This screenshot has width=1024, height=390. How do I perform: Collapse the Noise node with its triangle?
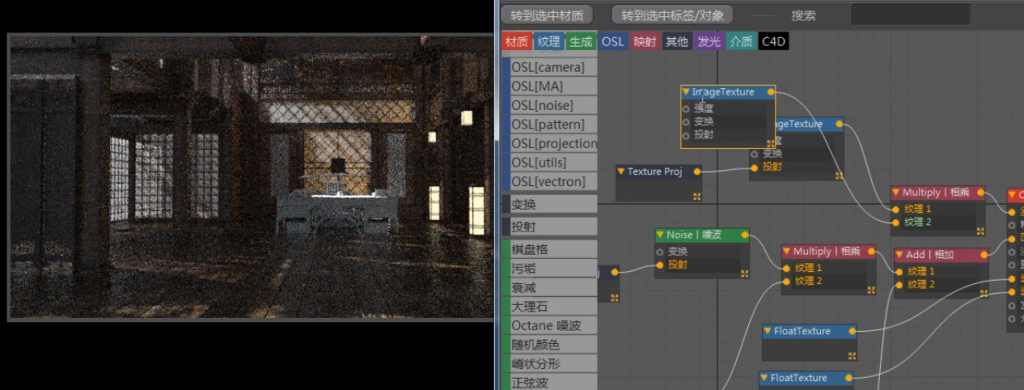click(x=660, y=235)
